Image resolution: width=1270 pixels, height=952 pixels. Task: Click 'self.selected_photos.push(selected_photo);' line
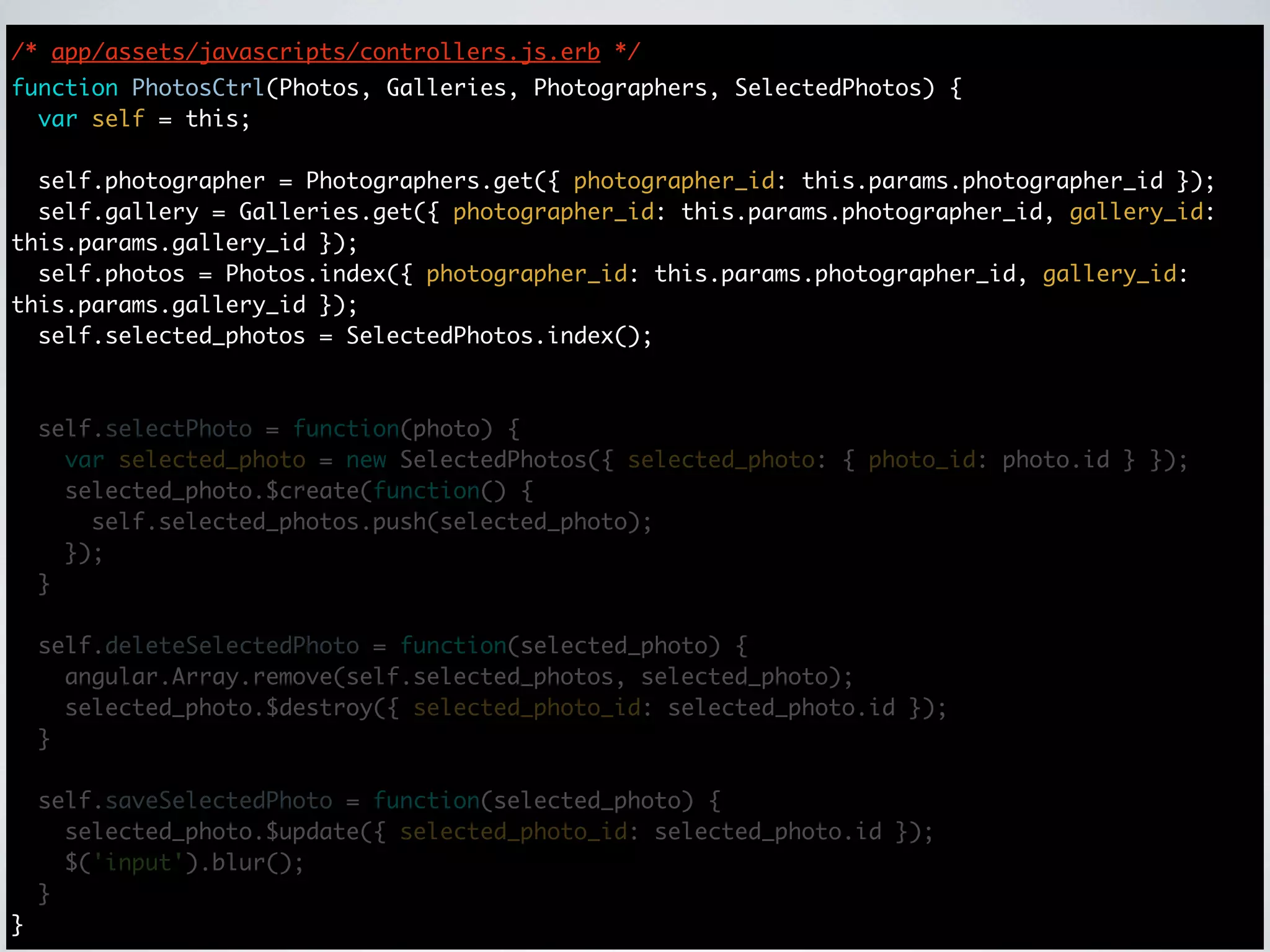[372, 522]
